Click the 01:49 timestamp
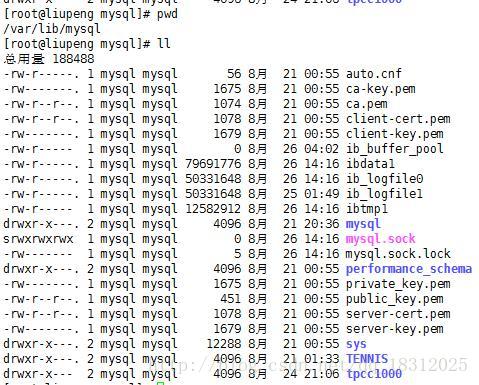This screenshot has width=479, height=385. point(322,194)
